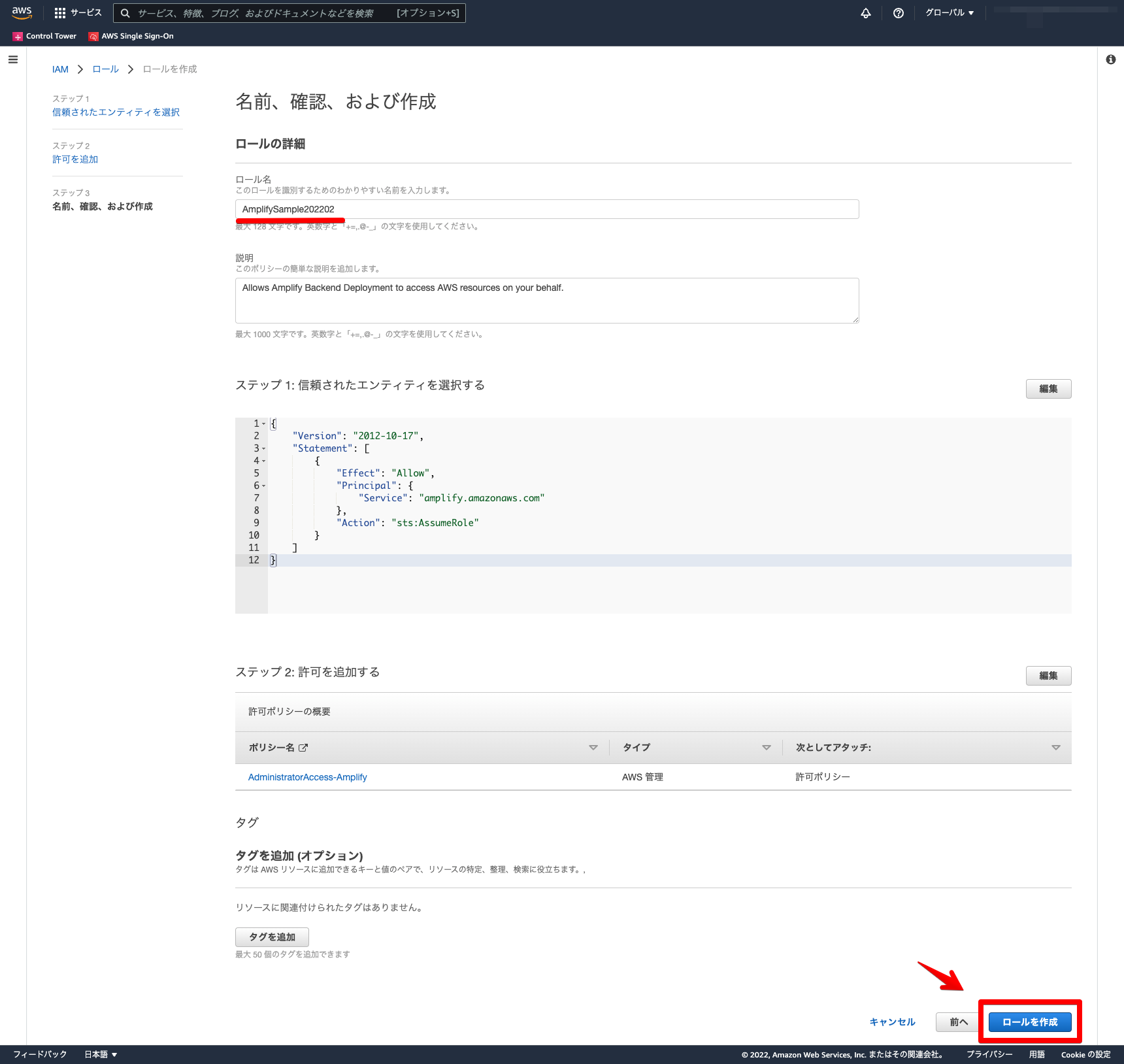Open the AdministratorAccess-Amplify policy link

tap(307, 777)
